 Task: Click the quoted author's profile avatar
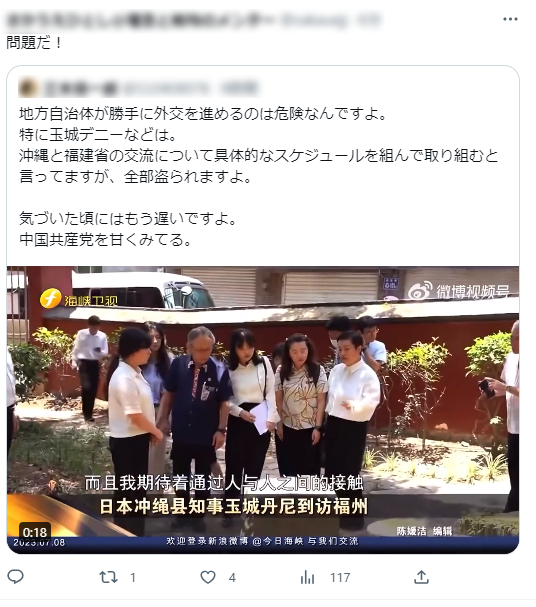click(27, 88)
